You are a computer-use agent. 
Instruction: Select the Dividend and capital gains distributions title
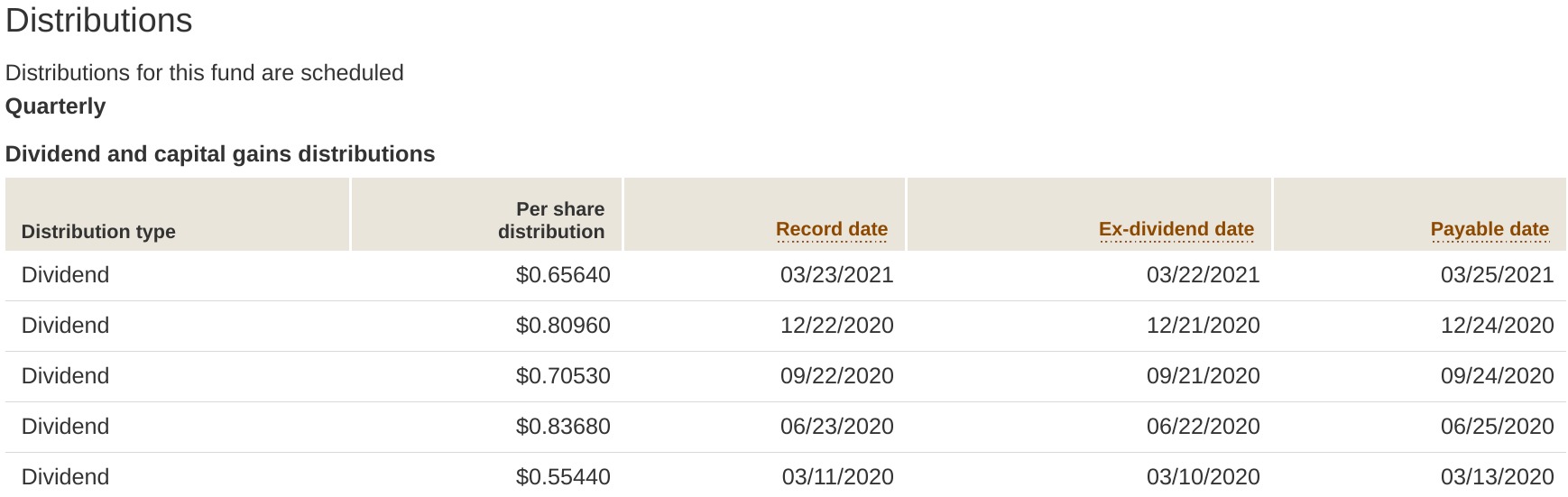point(220,154)
